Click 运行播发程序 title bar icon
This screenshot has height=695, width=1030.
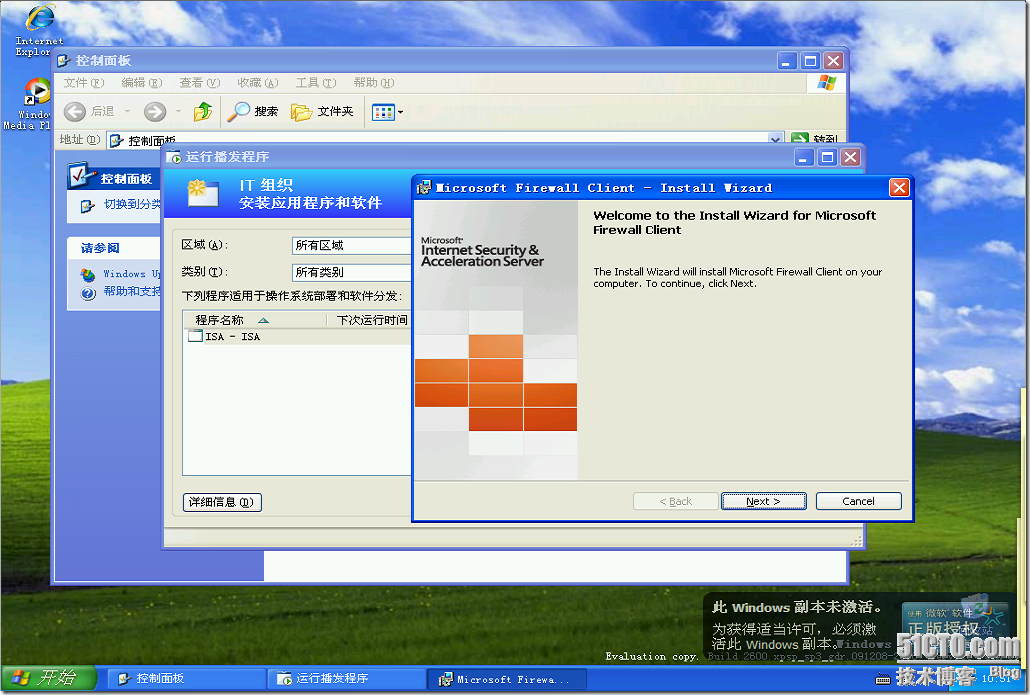[173, 157]
